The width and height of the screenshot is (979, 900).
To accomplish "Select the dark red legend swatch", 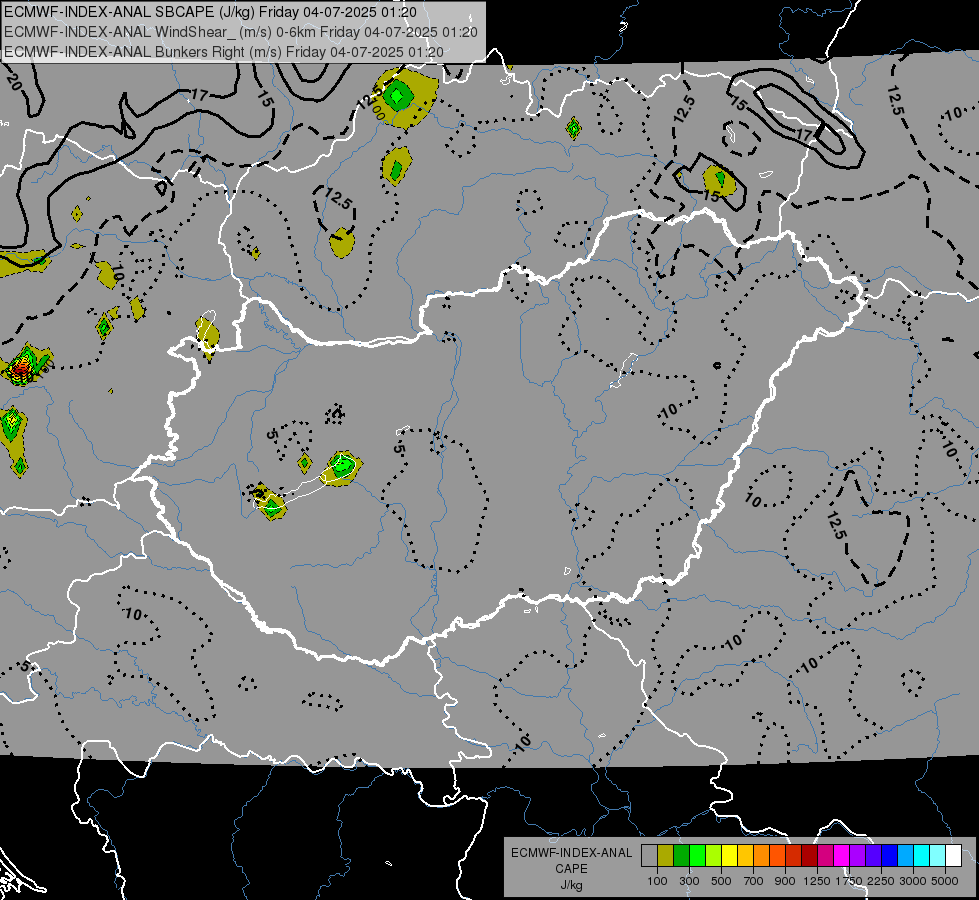I will pos(809,855).
